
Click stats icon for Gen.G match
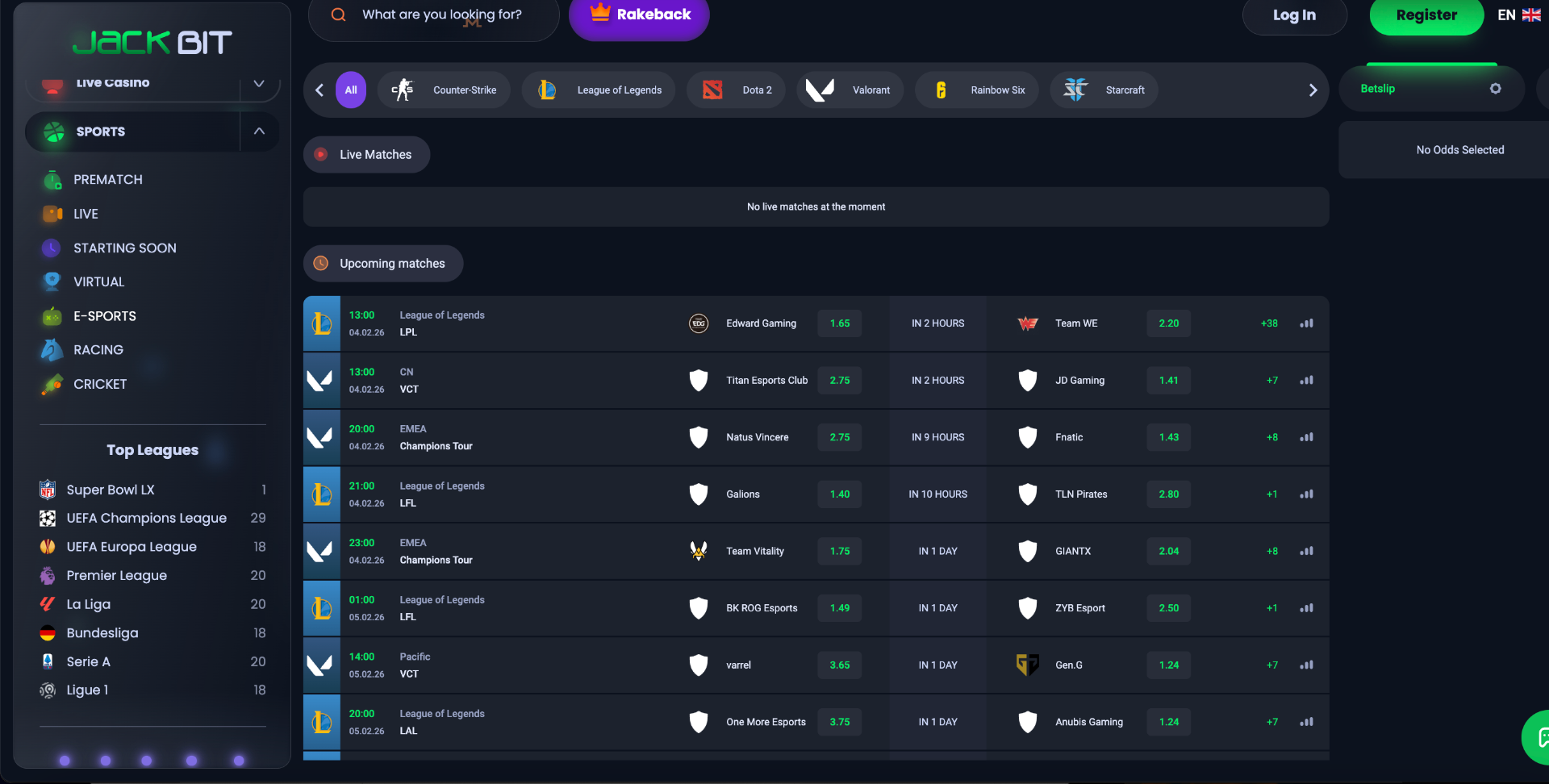(1306, 665)
